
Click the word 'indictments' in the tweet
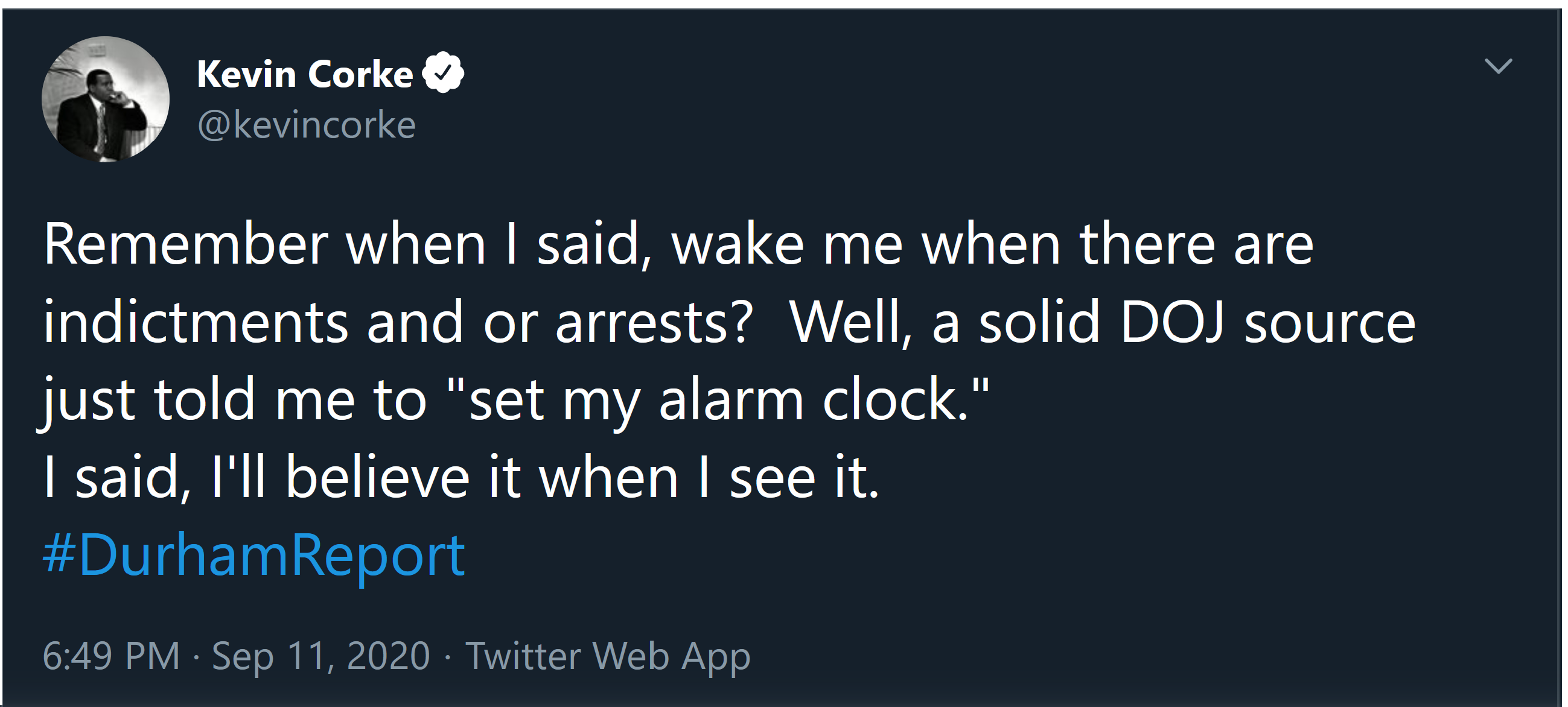click(196, 322)
